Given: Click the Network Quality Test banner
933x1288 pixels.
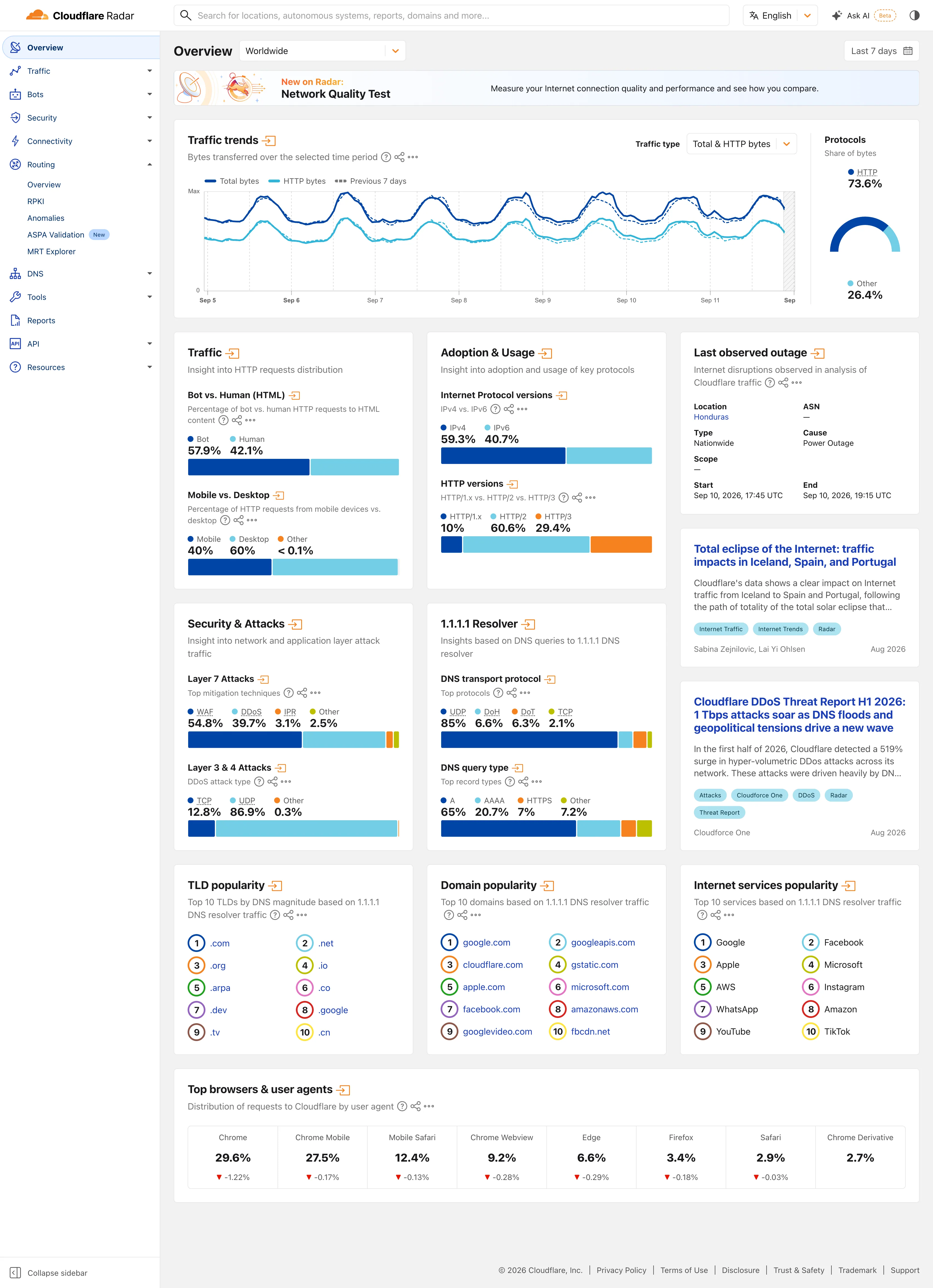Looking at the screenshot, I should 546,88.
